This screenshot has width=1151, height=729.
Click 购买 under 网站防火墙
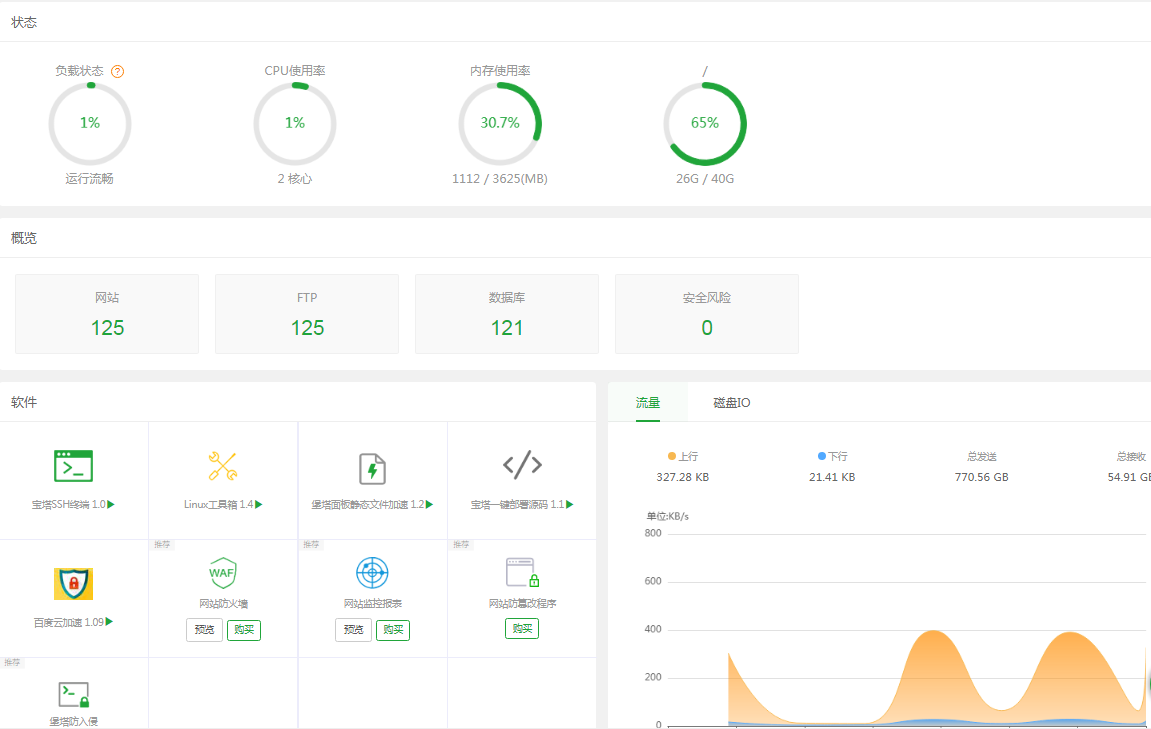[244, 630]
